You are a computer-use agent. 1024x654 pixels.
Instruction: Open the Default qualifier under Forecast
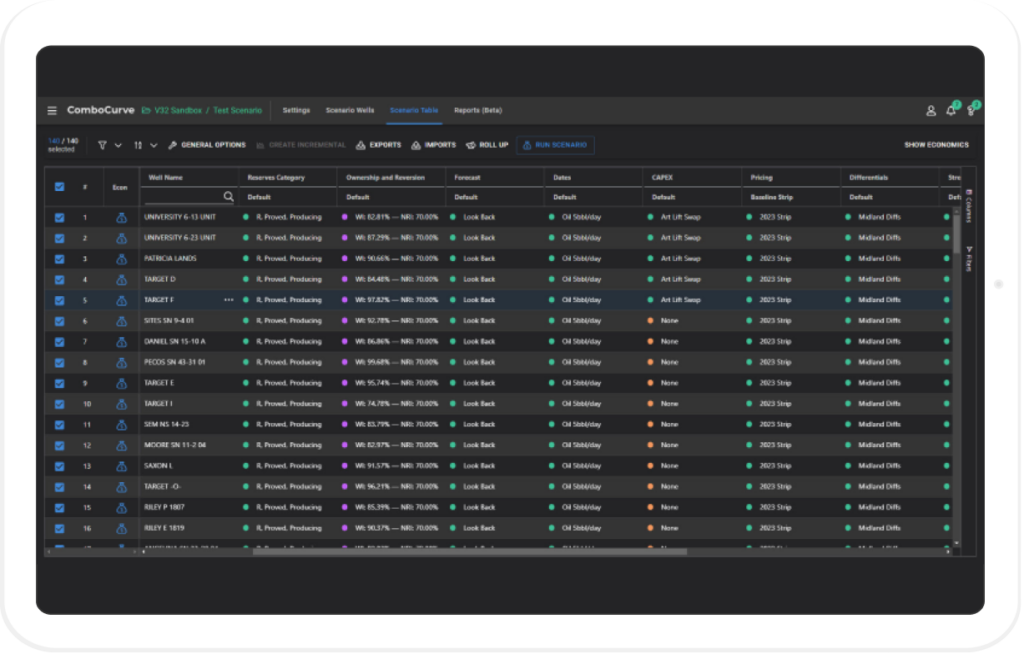[466, 197]
